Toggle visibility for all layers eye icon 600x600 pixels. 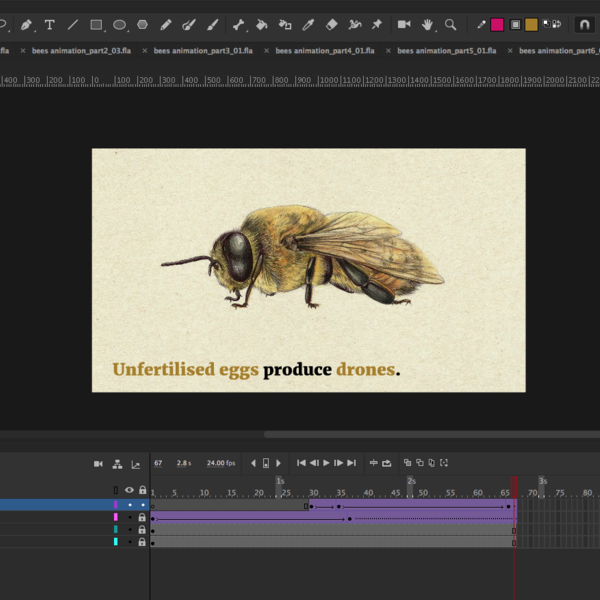[129, 490]
